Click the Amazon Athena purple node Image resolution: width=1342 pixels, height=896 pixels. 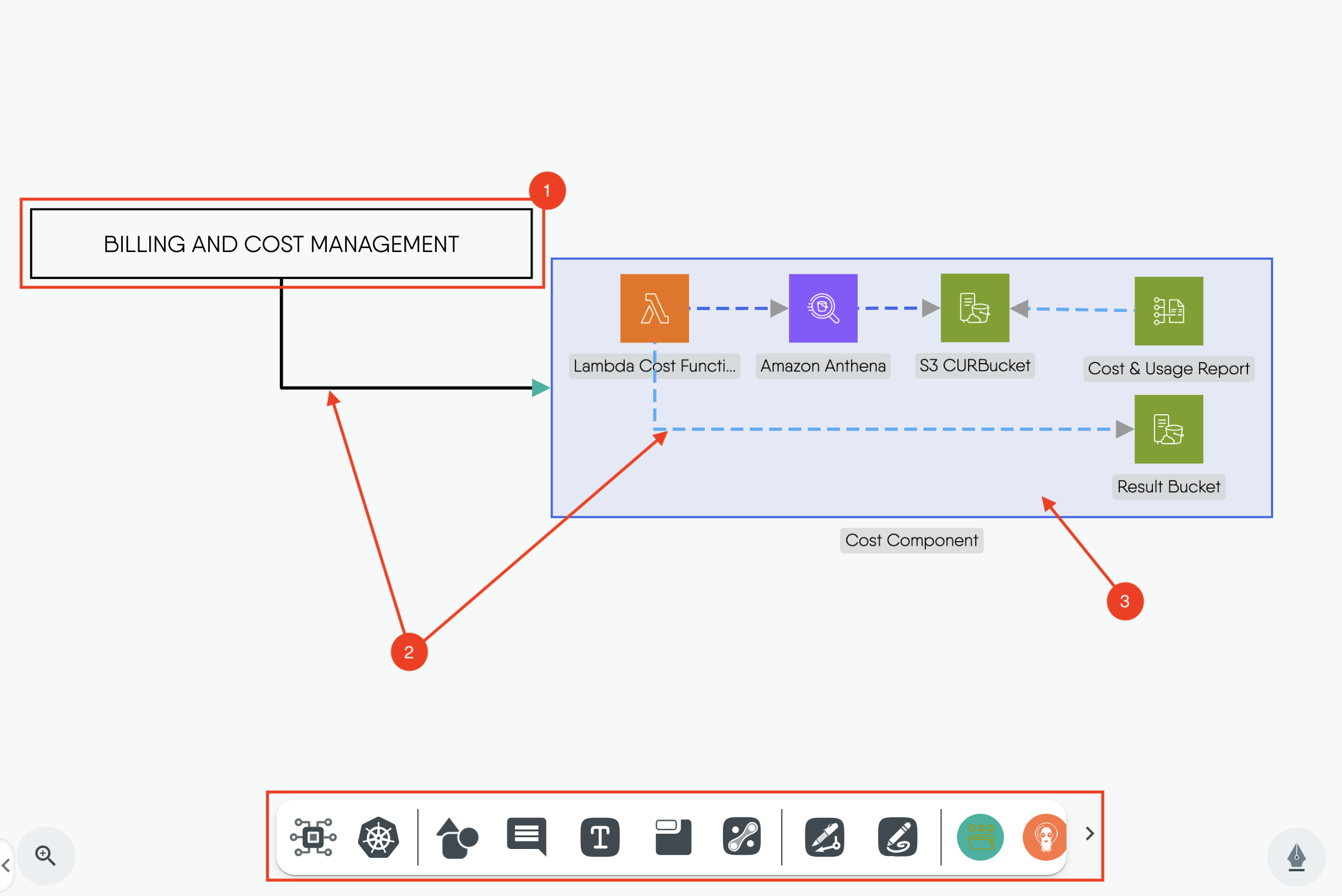pyautogui.click(x=822, y=308)
